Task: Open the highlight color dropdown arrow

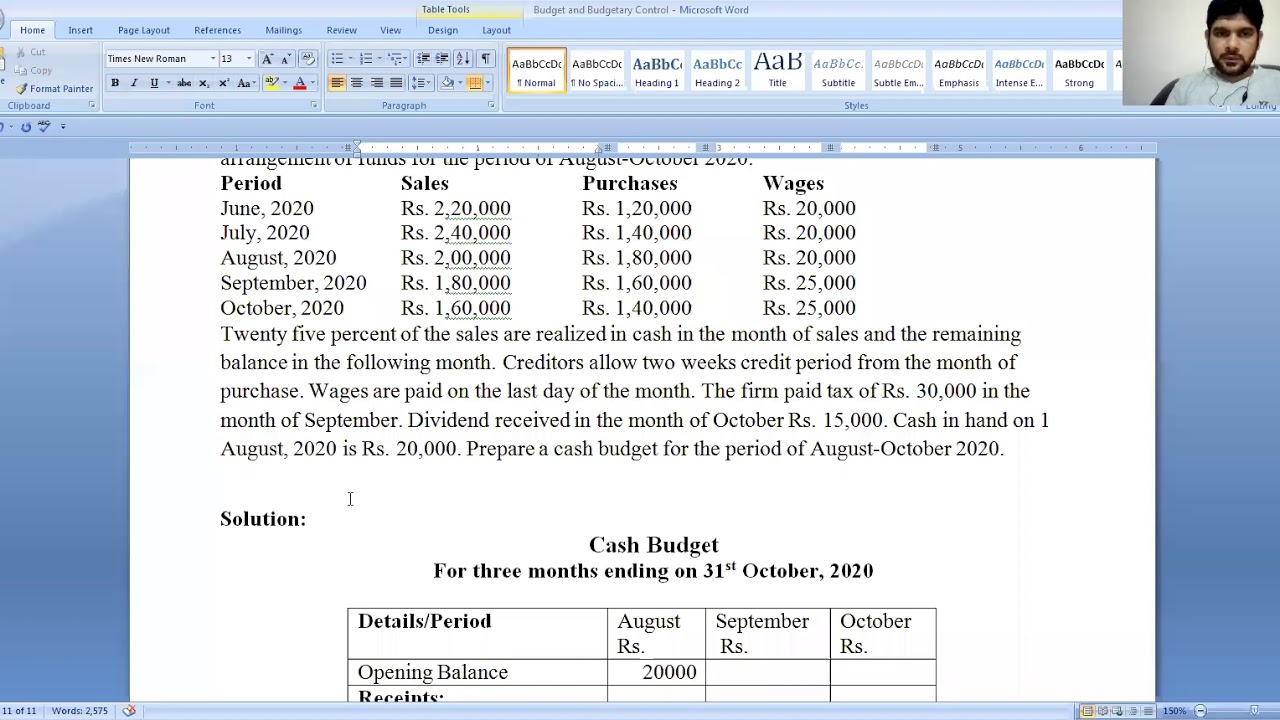Action: 285,83
